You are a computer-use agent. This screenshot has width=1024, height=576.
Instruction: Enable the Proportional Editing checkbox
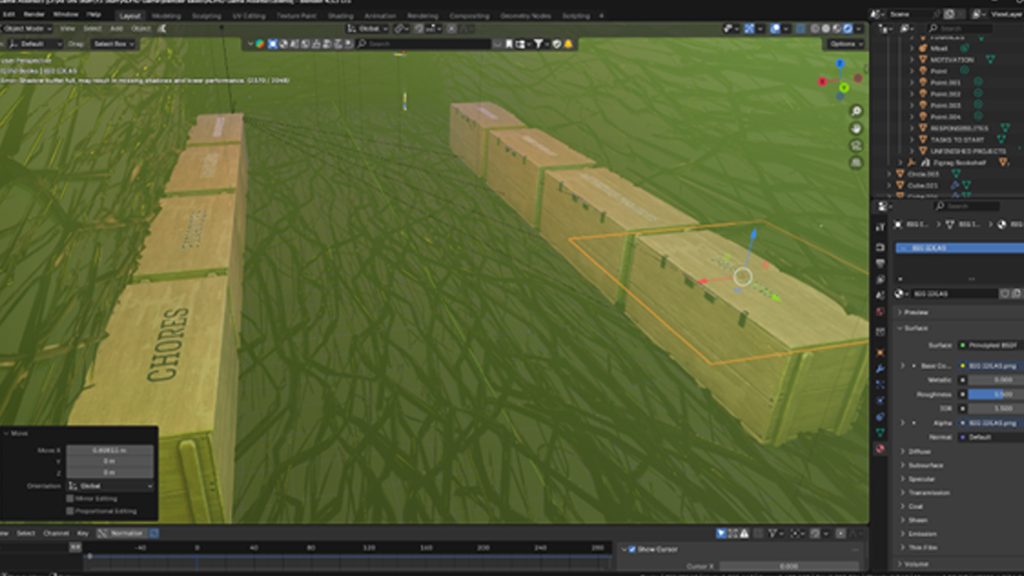(70, 511)
